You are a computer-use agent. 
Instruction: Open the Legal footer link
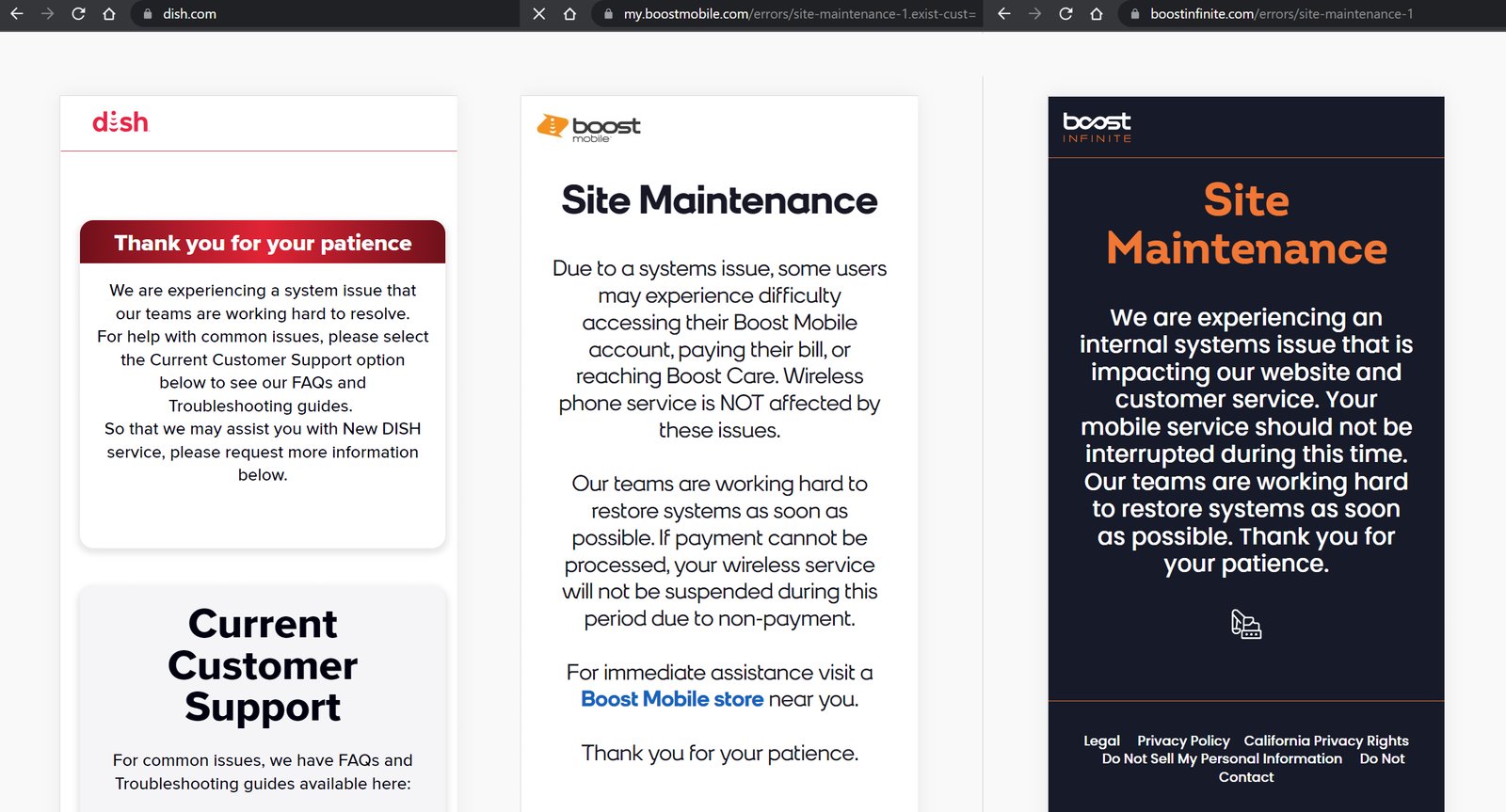1101,741
